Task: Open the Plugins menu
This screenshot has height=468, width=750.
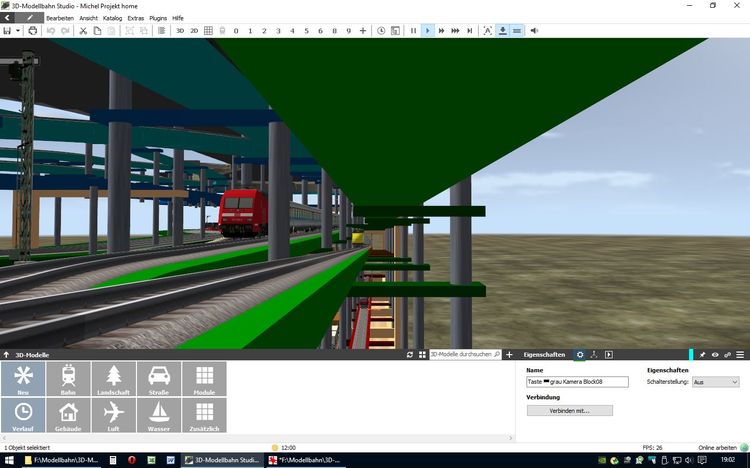Action: click(x=158, y=18)
